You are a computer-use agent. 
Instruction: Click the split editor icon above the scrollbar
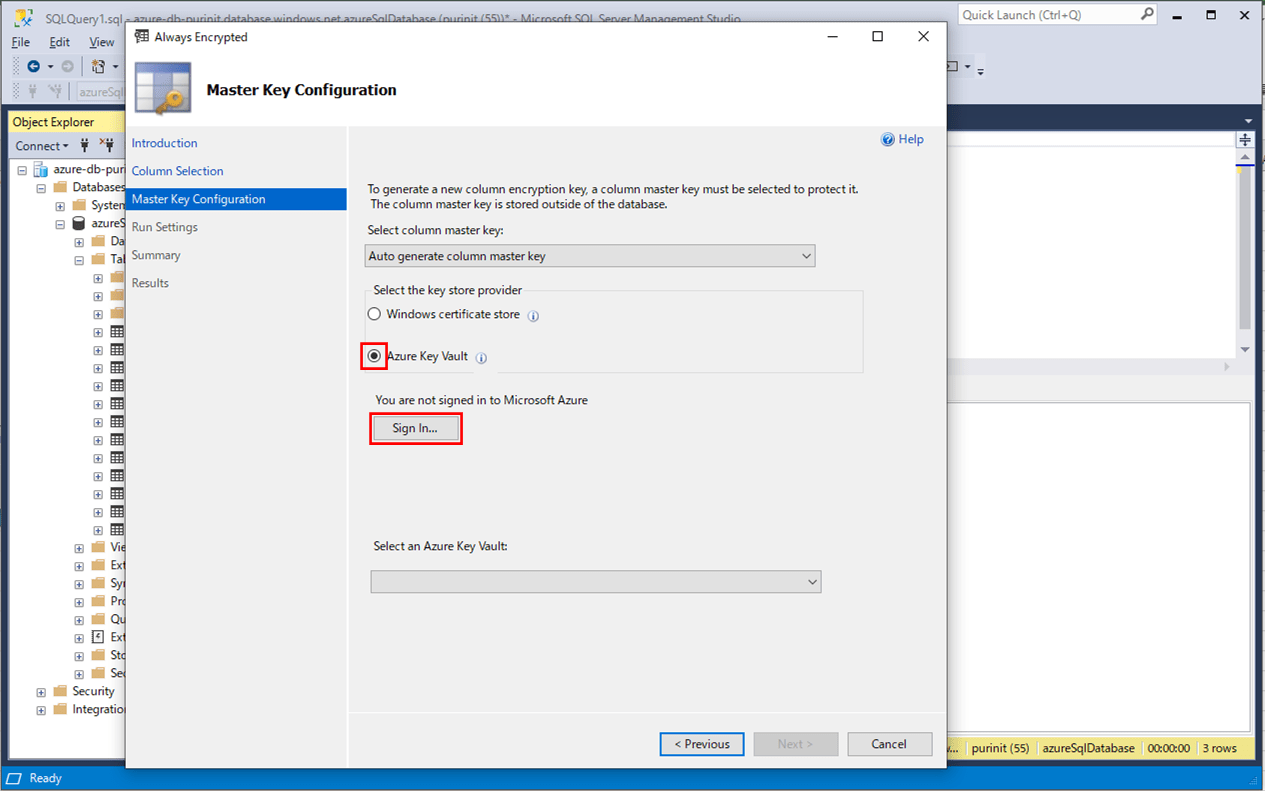pos(1245,140)
